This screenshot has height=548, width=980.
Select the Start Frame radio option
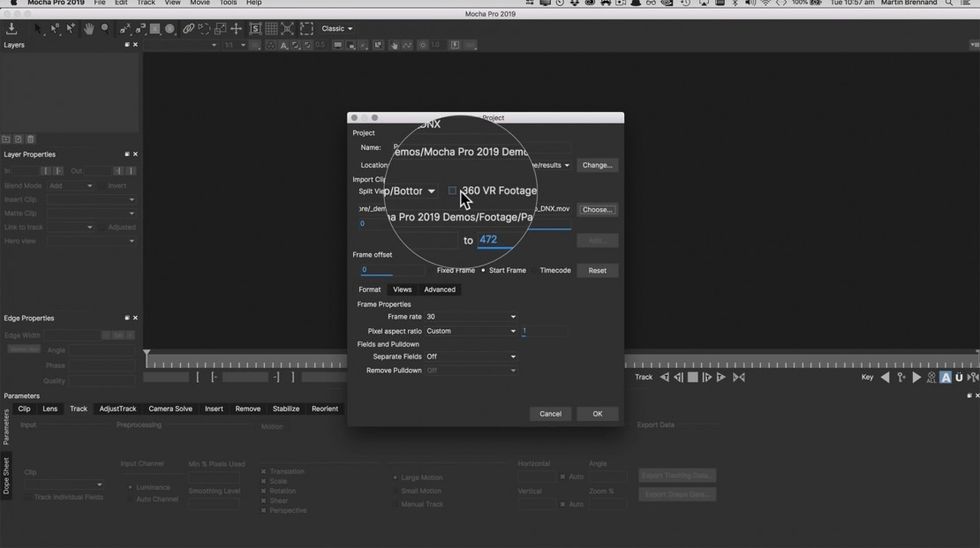pyautogui.click(x=483, y=271)
